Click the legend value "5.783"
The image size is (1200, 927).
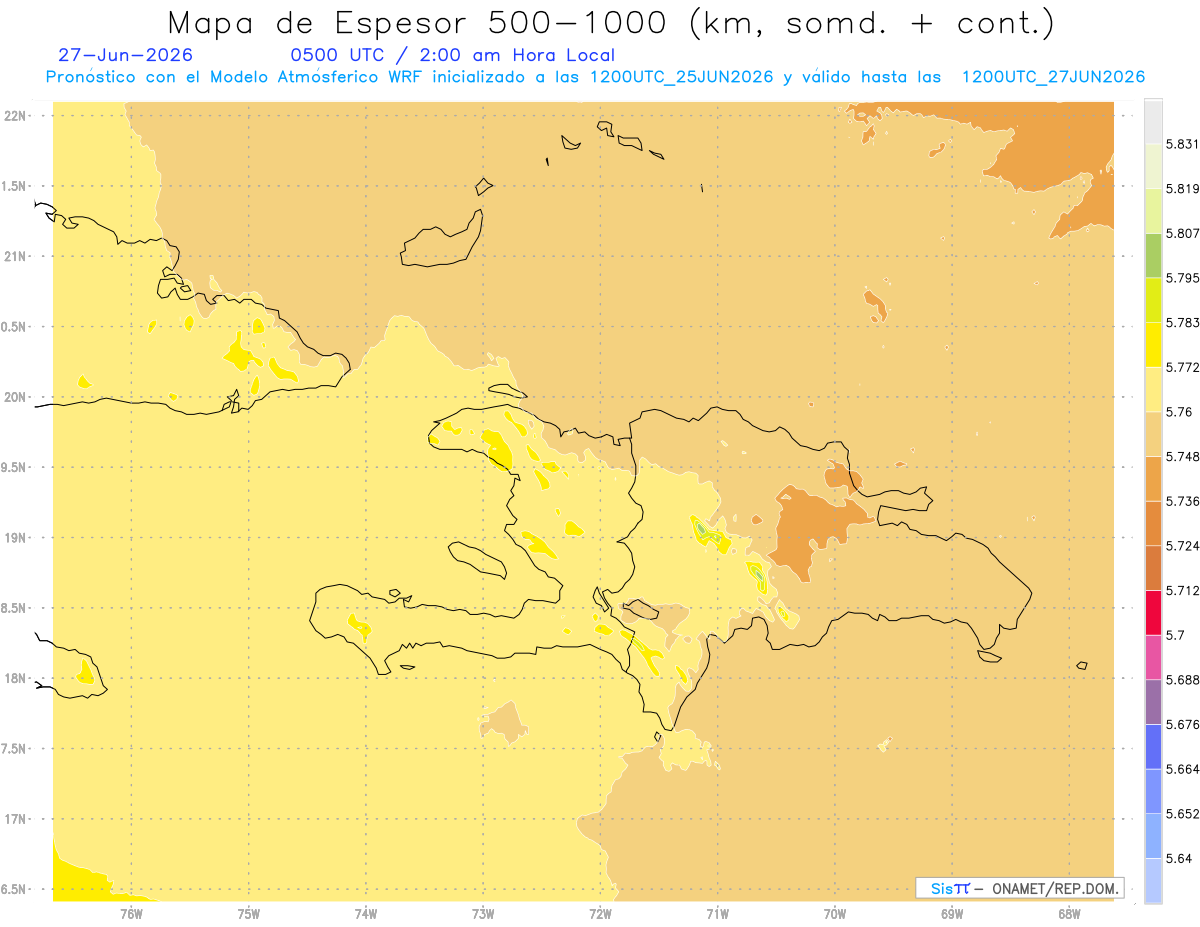point(1183,322)
